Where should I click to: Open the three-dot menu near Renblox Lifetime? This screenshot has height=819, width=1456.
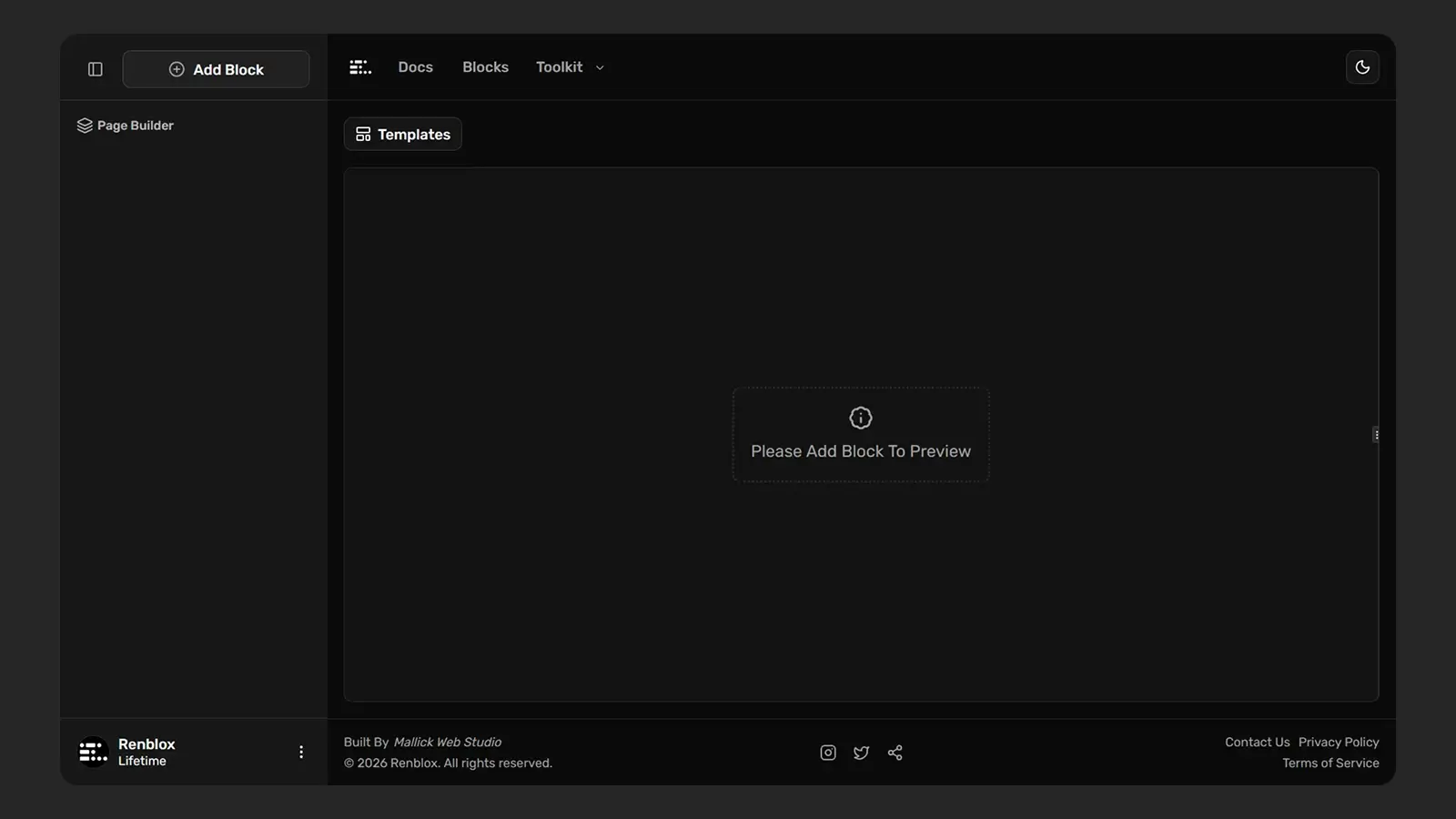[301, 752]
